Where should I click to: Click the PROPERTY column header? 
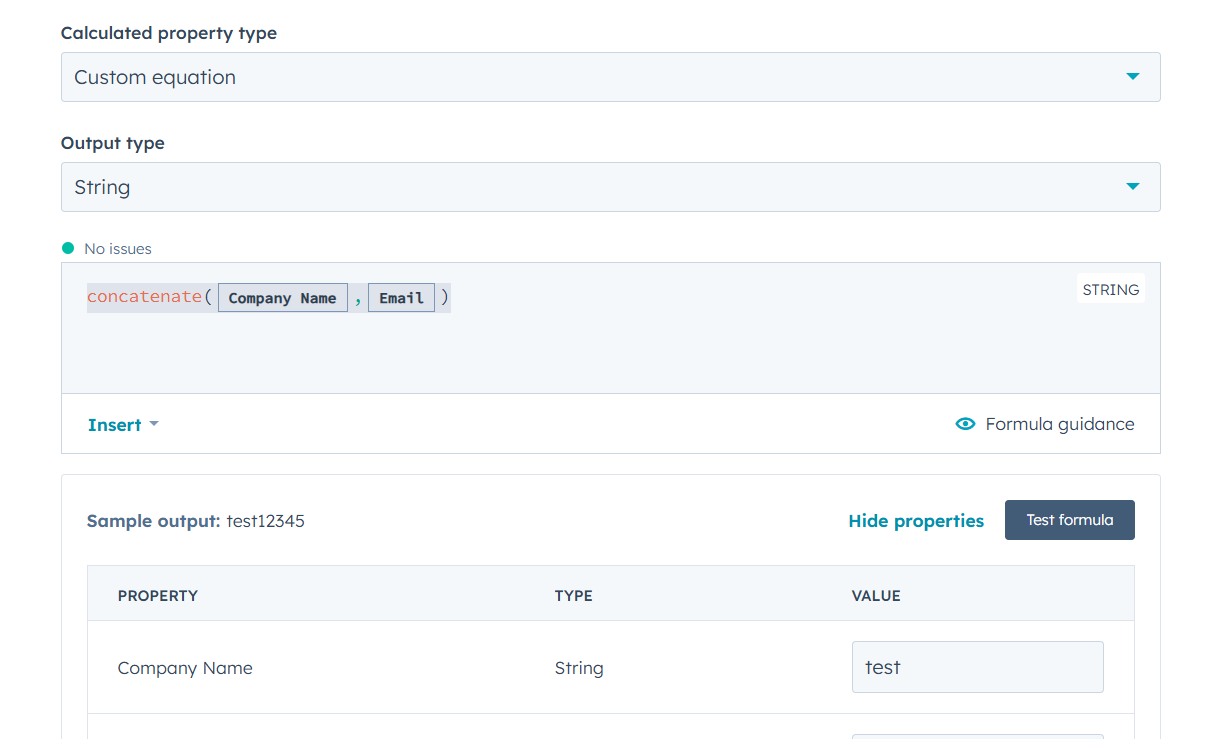coord(158,596)
